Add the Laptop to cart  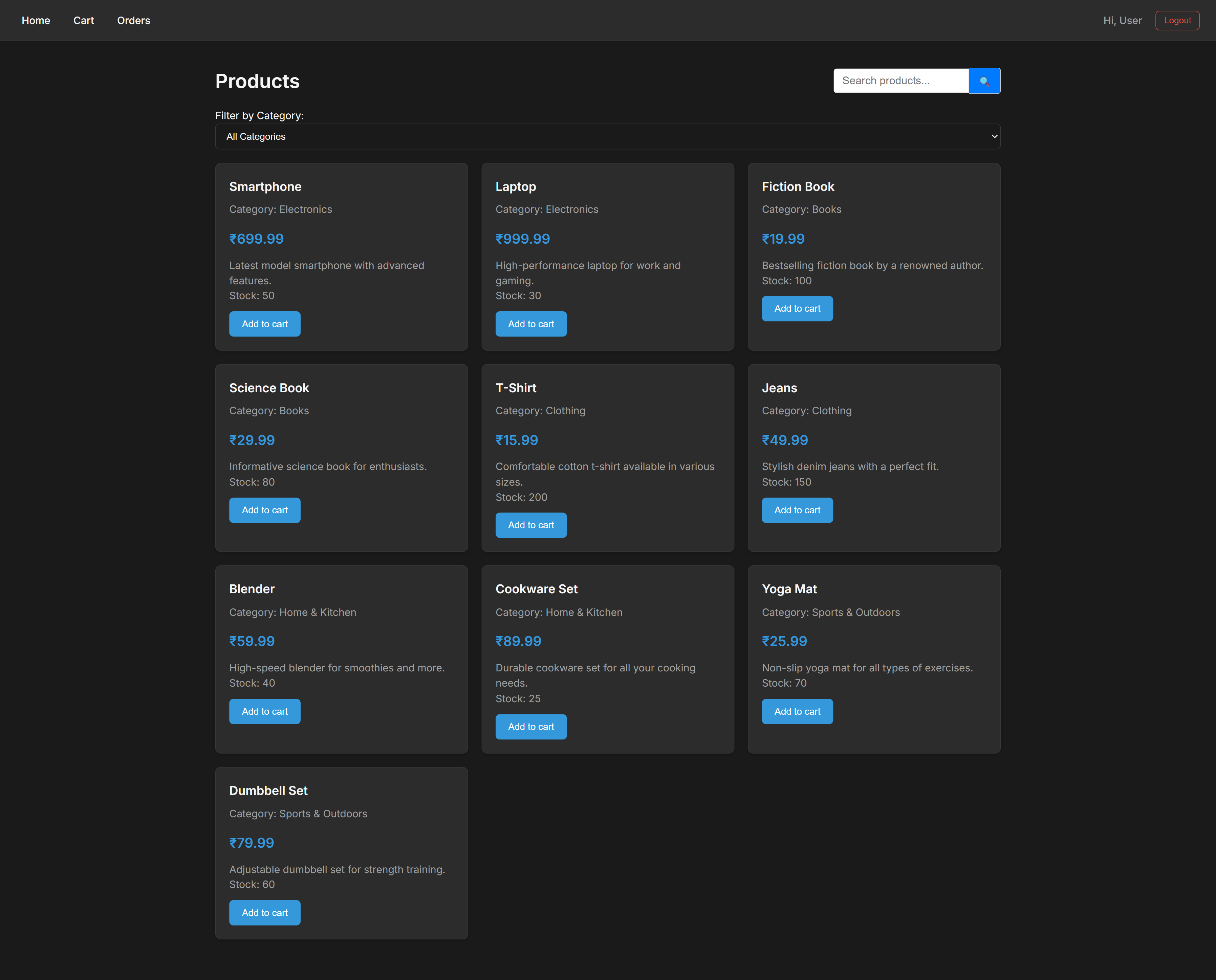pyautogui.click(x=530, y=324)
